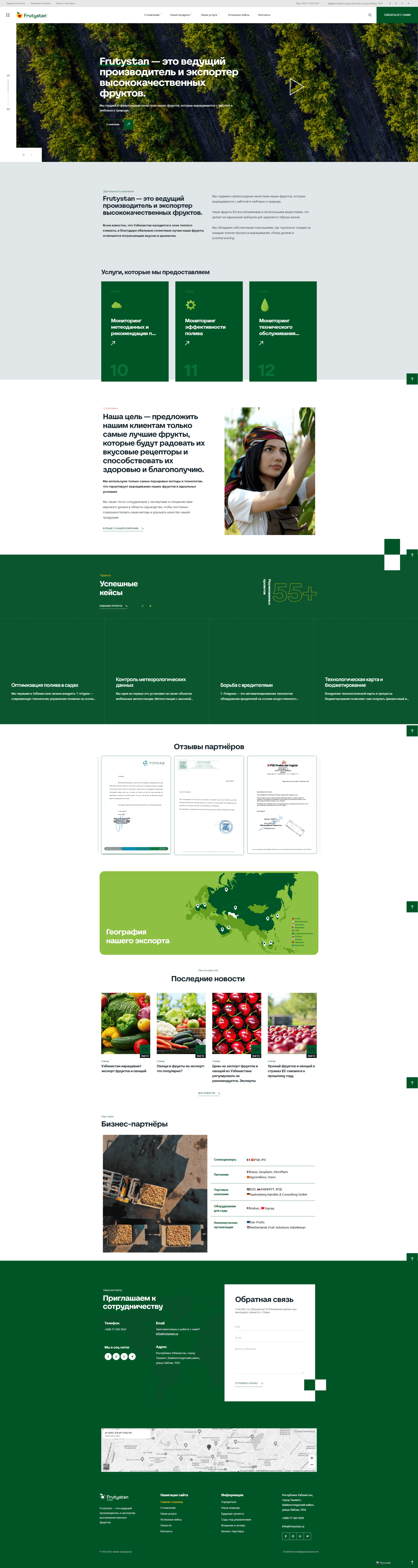The width and height of the screenshot is (418, 1568).
Task: Follow the БОЛЬШЕ О НАШЕЙ КОМПАНИИ link
Action: coord(123,528)
